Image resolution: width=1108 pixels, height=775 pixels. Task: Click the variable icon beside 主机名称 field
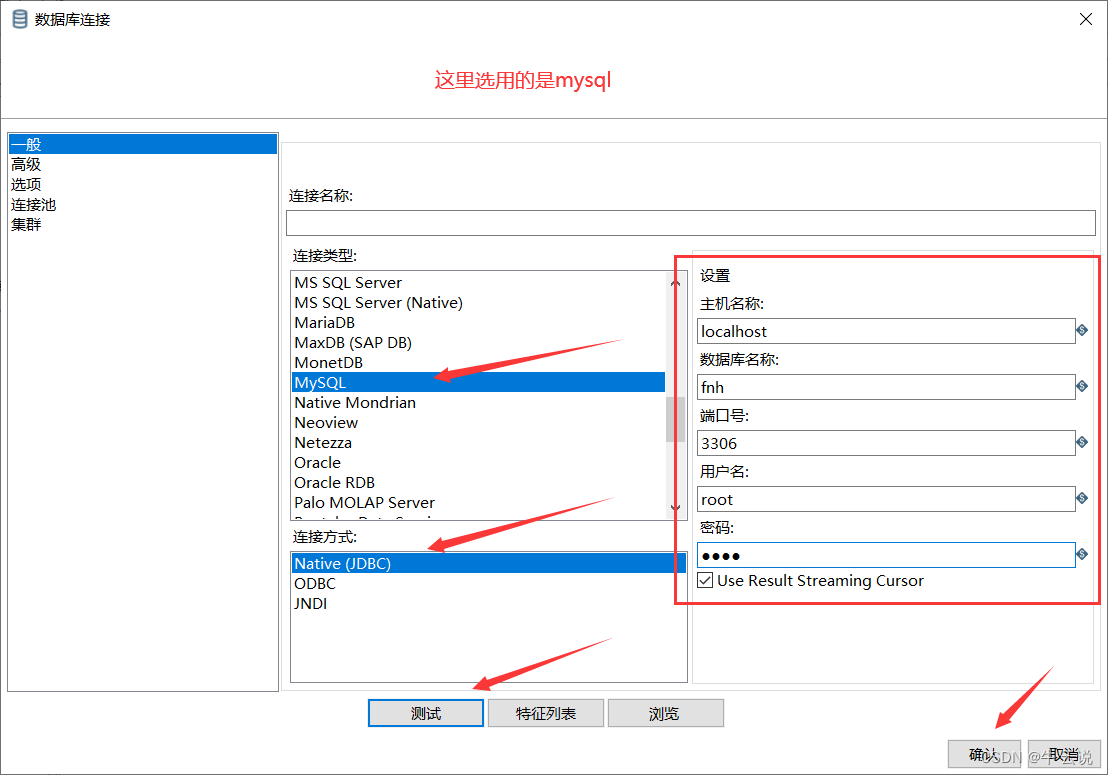(x=1081, y=330)
